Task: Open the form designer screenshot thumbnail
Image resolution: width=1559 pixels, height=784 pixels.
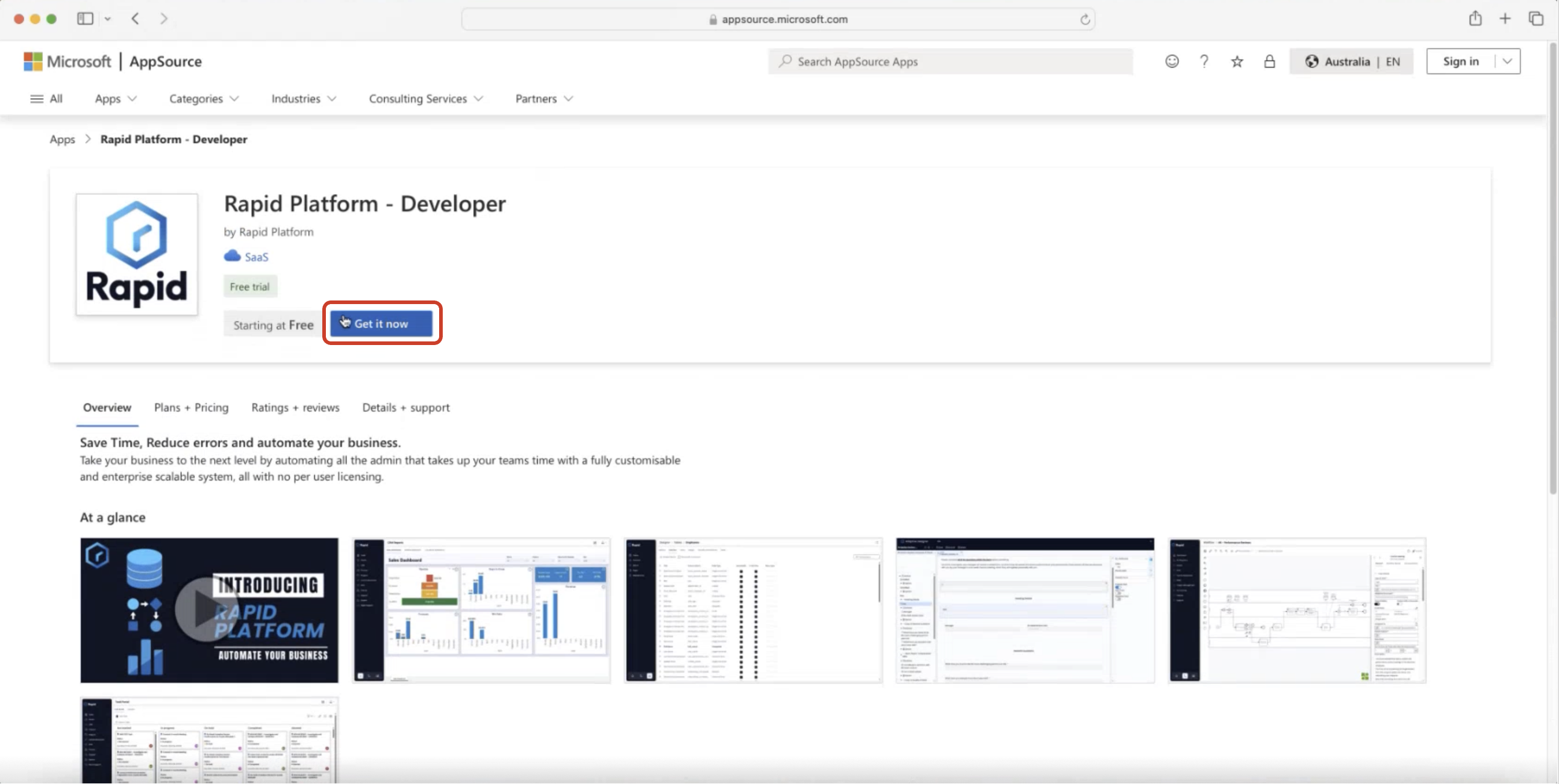Action: [1025, 611]
